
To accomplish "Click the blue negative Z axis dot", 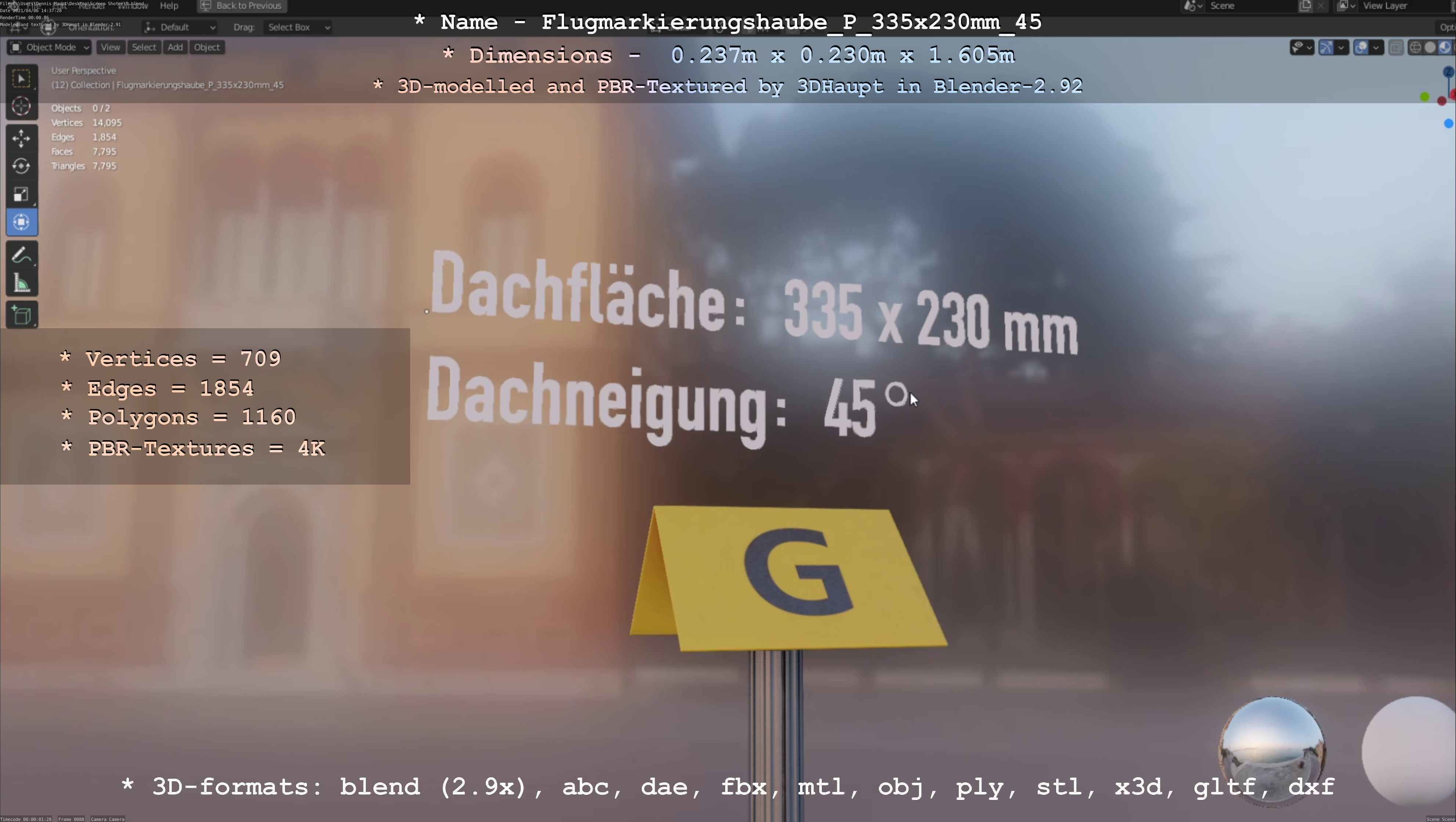I will [x=1448, y=124].
